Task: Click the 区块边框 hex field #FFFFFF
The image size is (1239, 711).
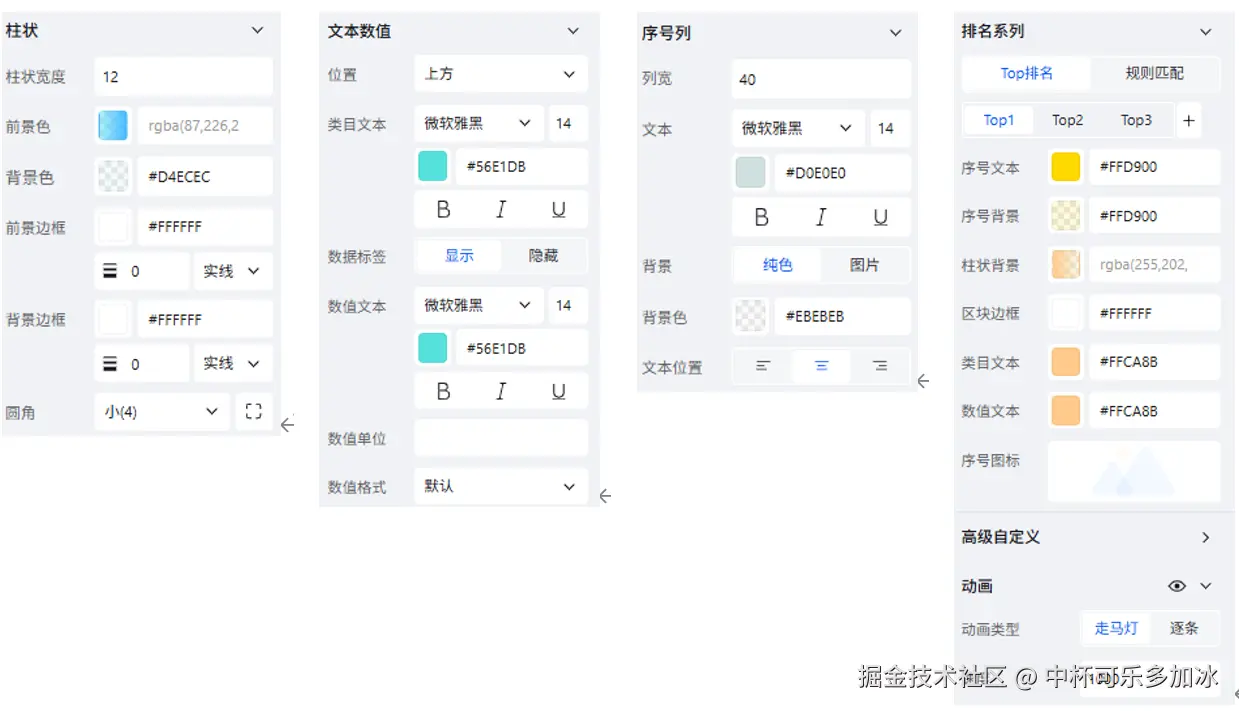Action: coord(1154,313)
